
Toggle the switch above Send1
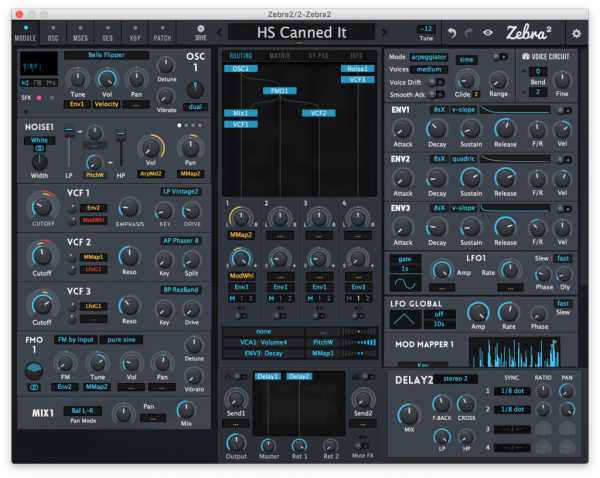pyautogui.click(x=239, y=377)
